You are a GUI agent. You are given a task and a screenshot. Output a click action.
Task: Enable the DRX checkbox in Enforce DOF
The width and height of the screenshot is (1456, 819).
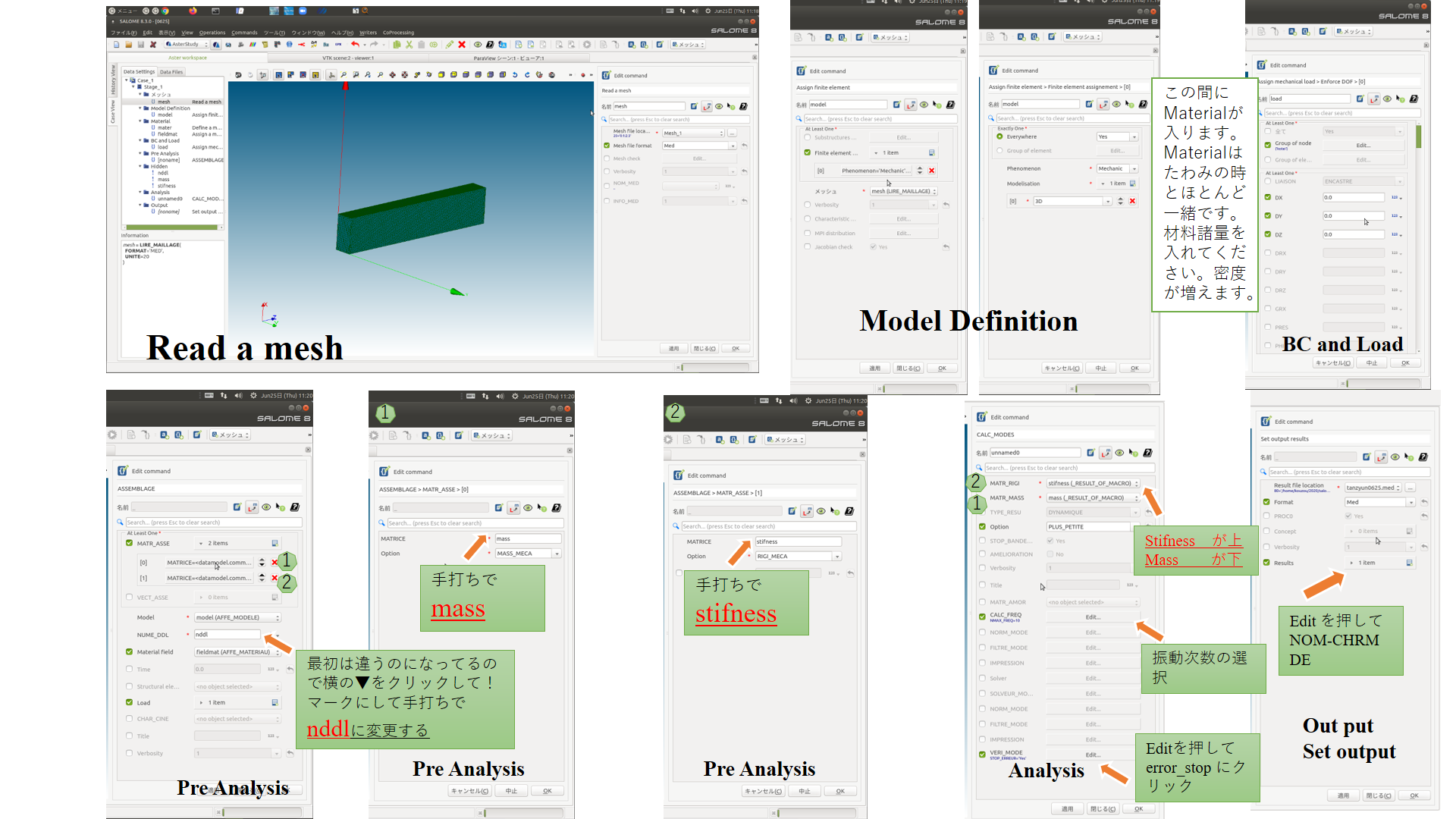[x=1268, y=253]
